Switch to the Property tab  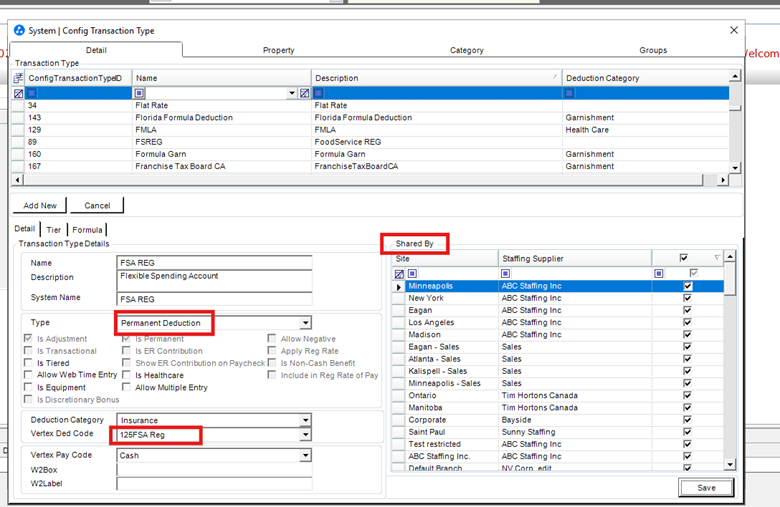(279, 50)
